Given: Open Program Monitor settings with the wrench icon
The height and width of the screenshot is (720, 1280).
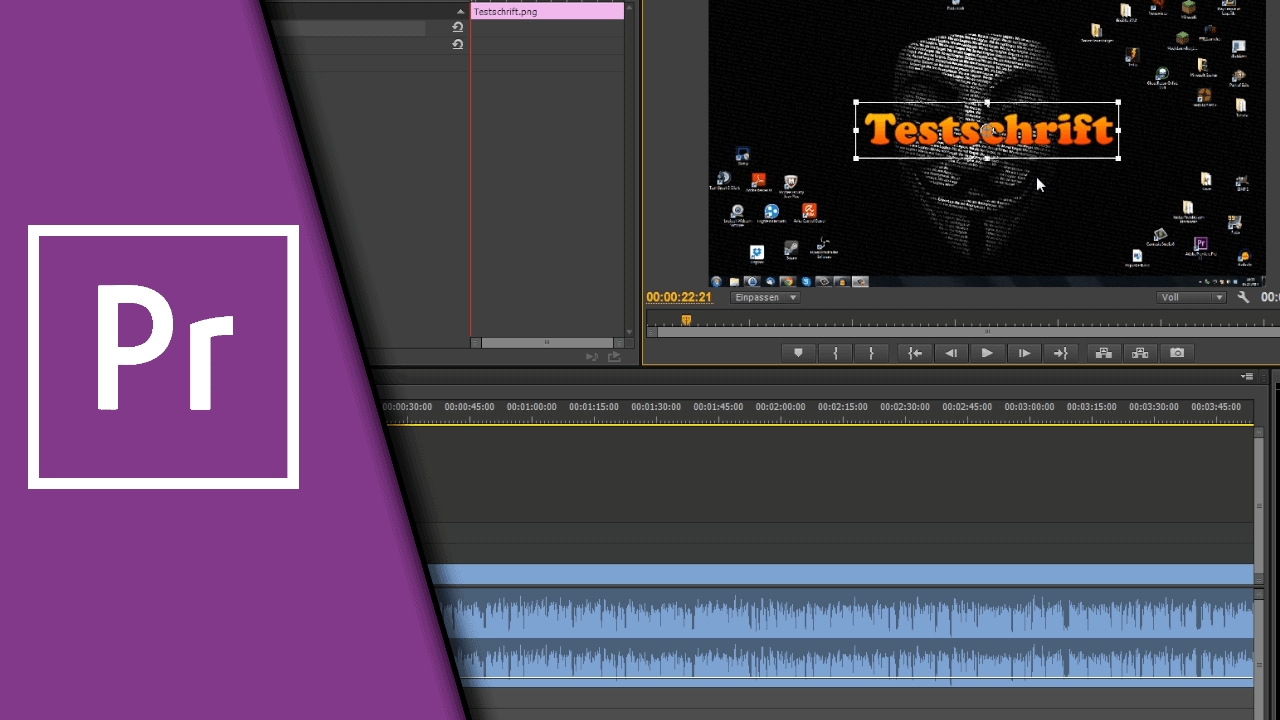Looking at the screenshot, I should pos(1244,297).
